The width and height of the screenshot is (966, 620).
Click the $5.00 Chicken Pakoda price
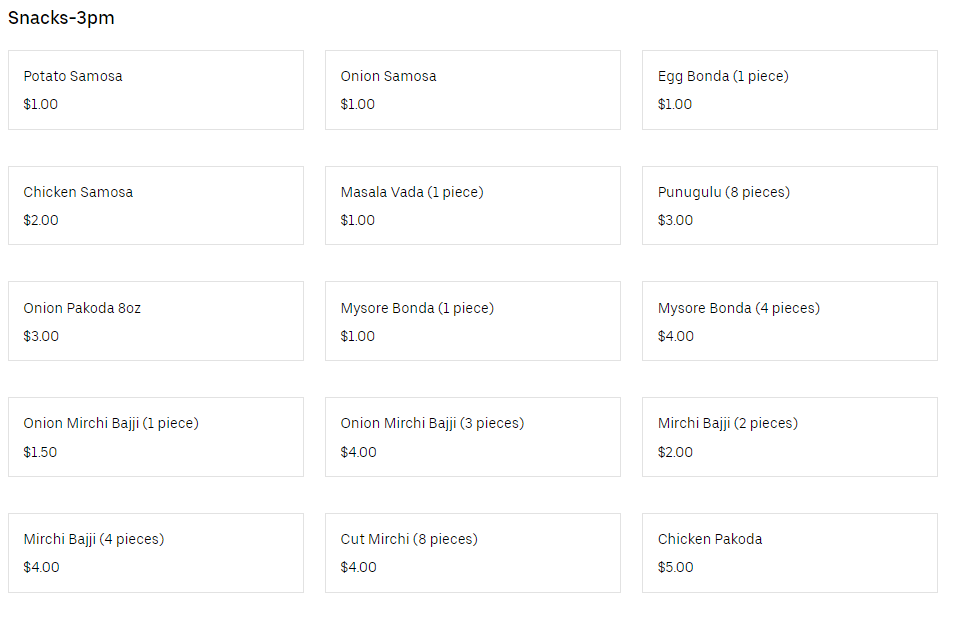pos(675,567)
